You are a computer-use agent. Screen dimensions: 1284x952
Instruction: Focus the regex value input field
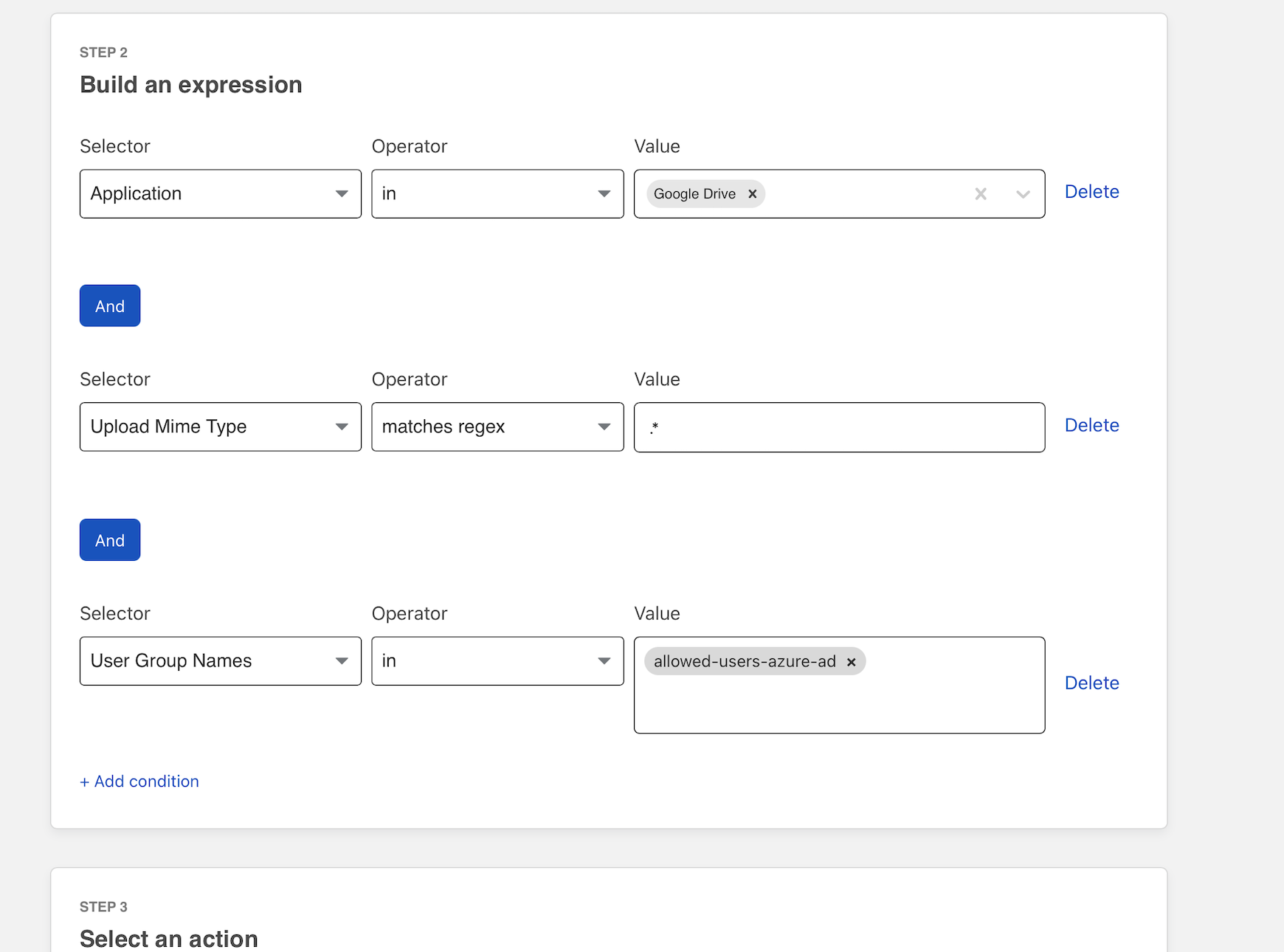pyautogui.click(x=838, y=427)
